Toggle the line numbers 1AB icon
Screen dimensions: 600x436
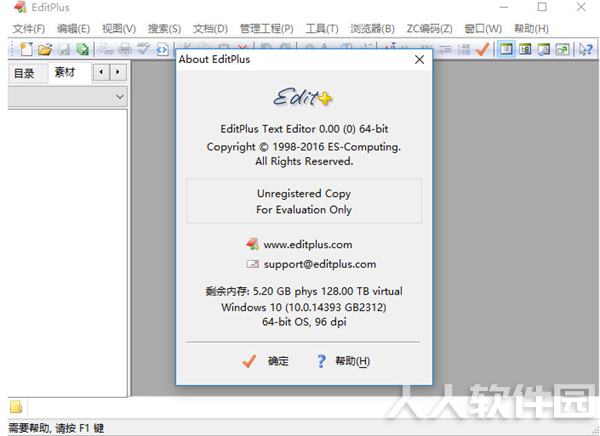pyautogui.click(x=464, y=49)
